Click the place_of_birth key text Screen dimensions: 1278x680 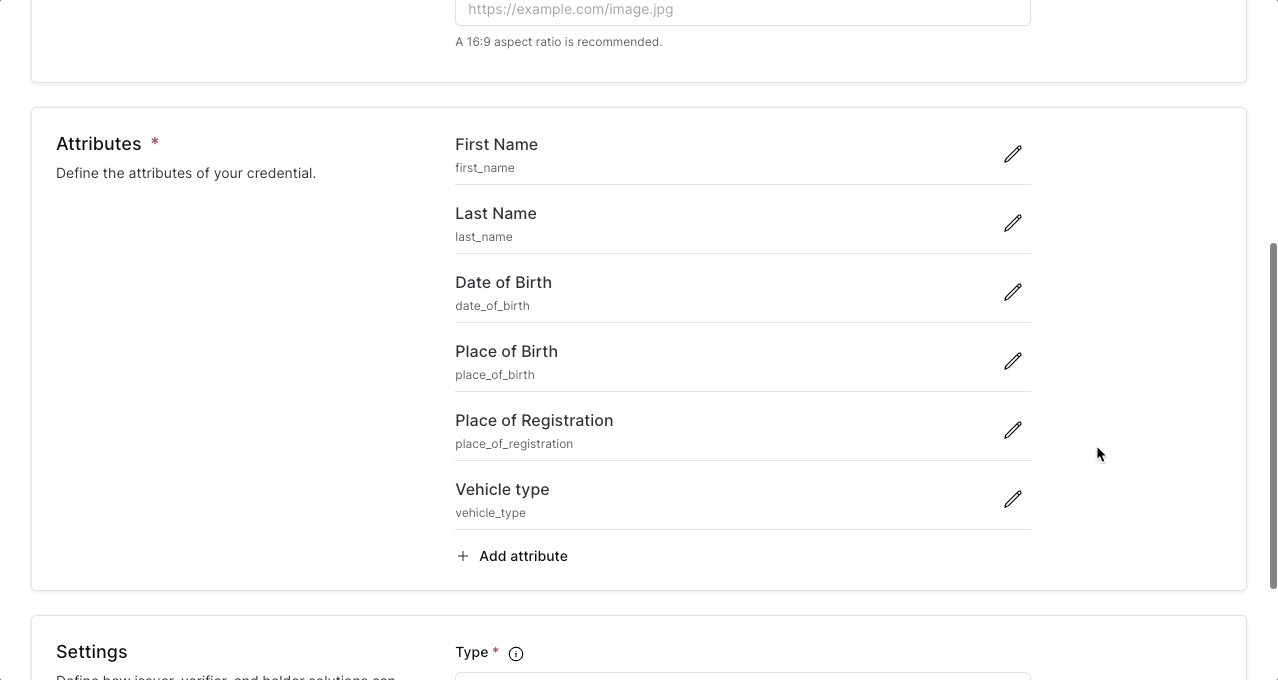click(x=495, y=375)
